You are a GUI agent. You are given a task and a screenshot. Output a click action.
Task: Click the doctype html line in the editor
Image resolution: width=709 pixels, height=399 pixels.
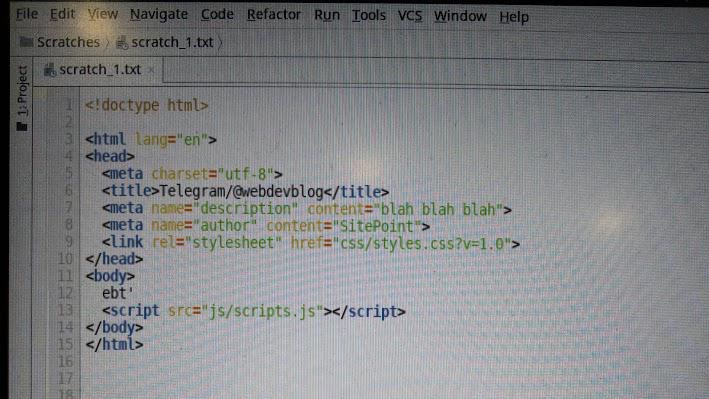click(147, 105)
